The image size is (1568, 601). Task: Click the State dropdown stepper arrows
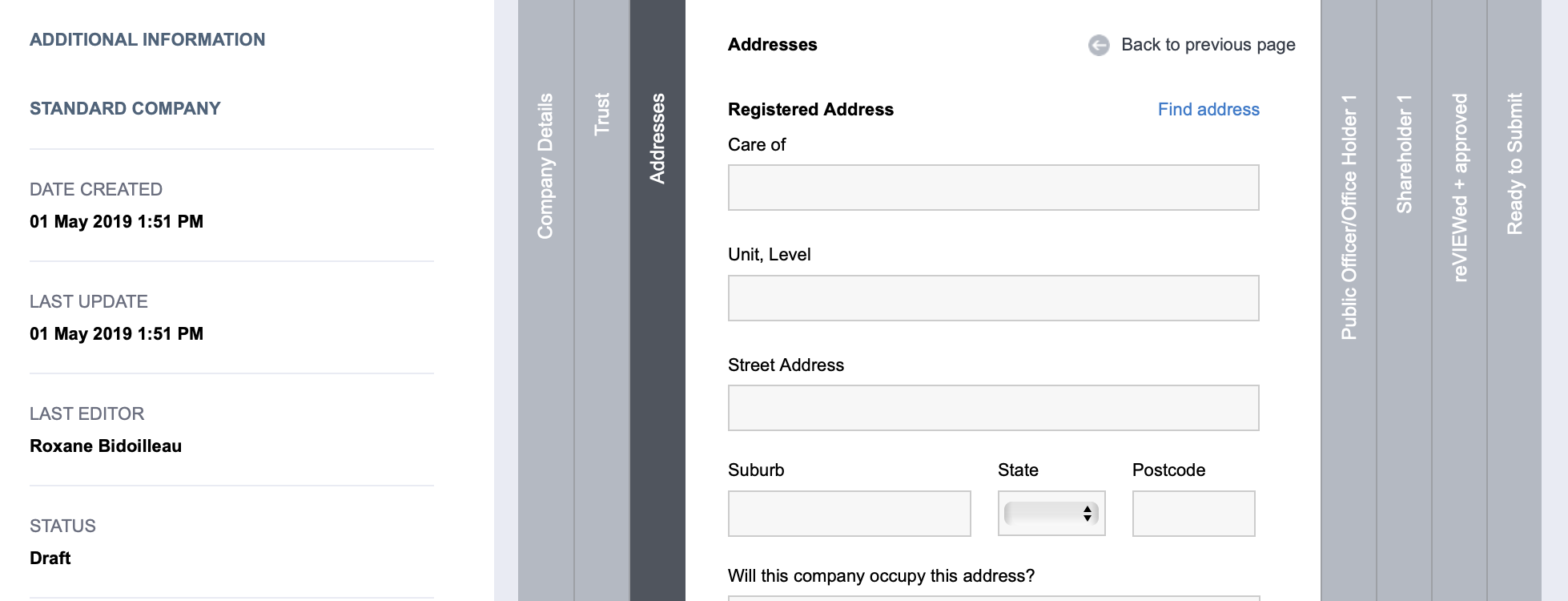click(x=1087, y=514)
